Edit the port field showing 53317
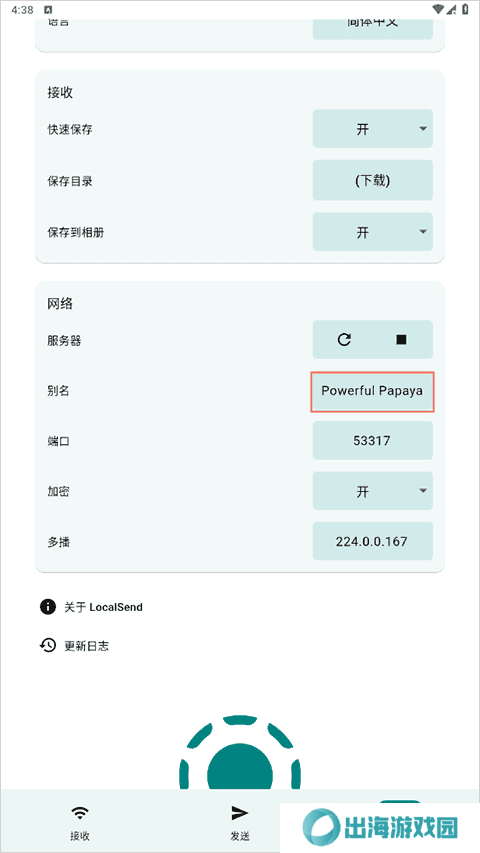480x853 pixels. pyautogui.click(x=373, y=440)
